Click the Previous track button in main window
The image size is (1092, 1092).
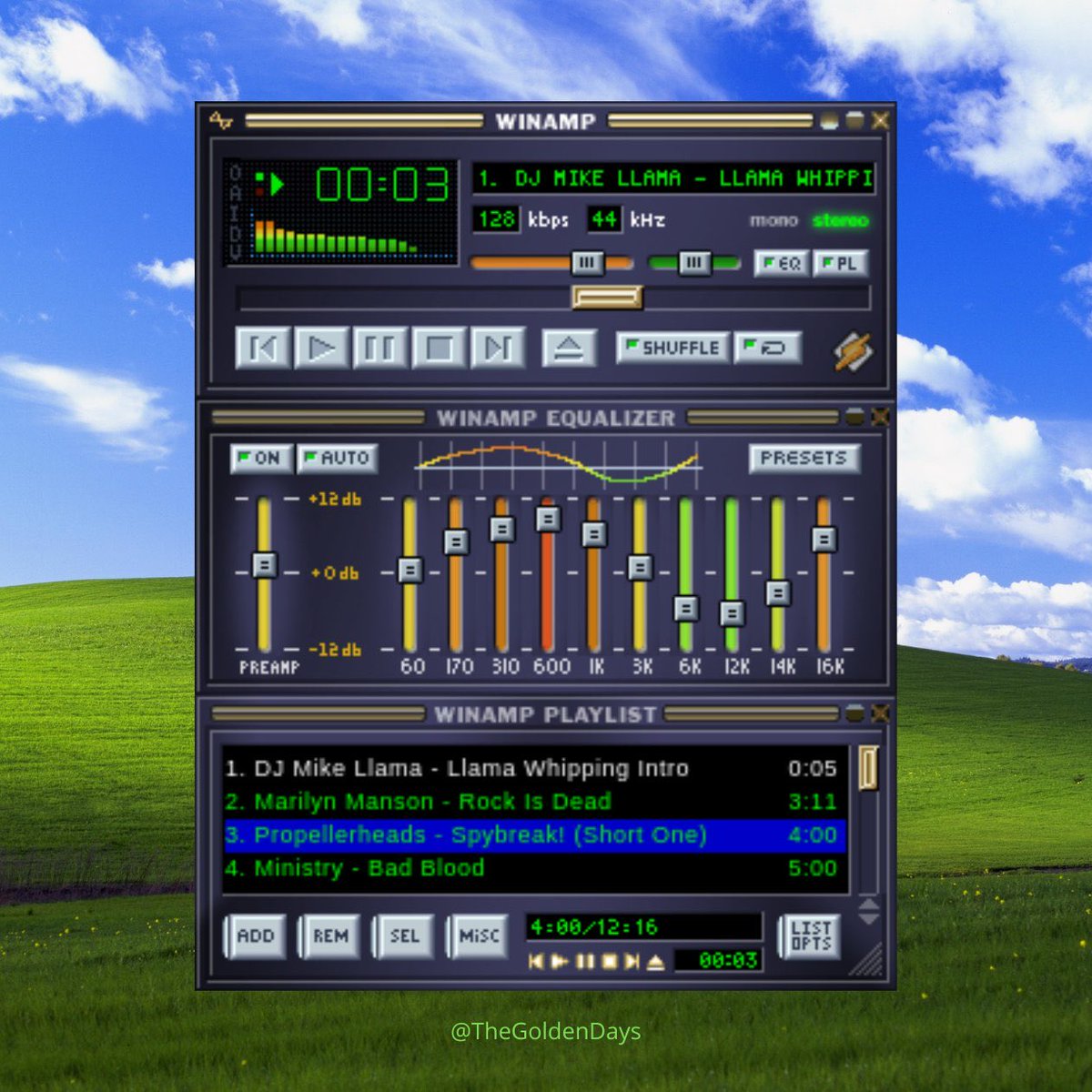pyautogui.click(x=263, y=349)
